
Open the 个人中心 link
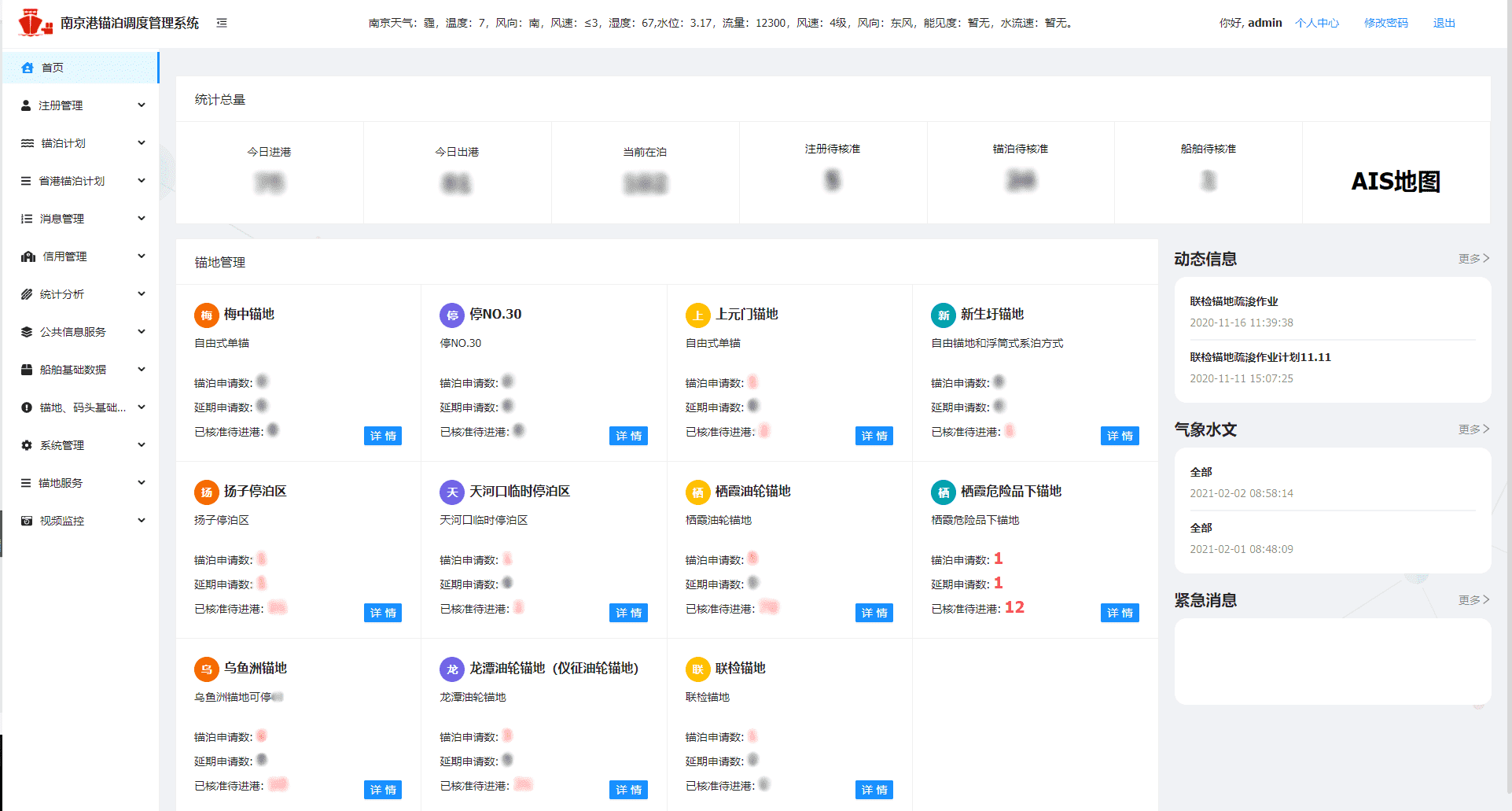(1316, 23)
